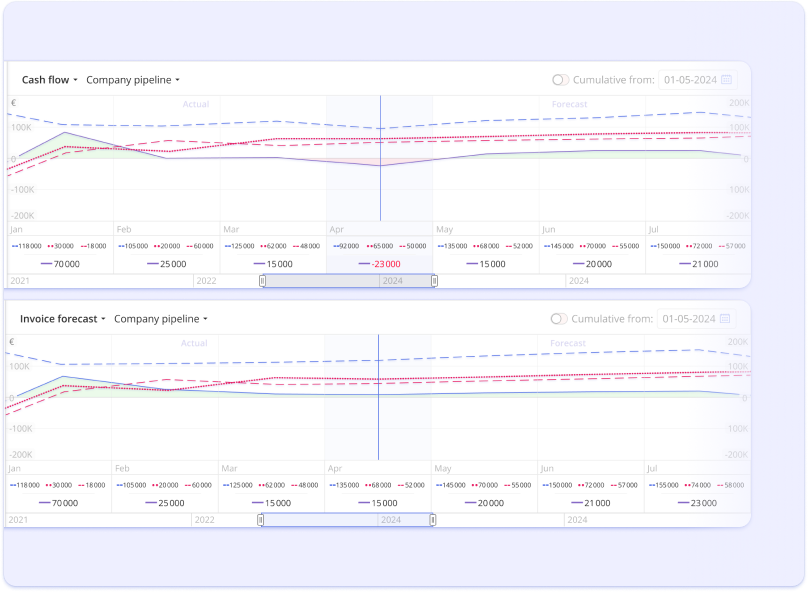Image resolution: width=808 pixels, height=592 pixels.
Task: Open Company pipeline dropdown in Invoice forecast panel
Action: coord(161,319)
